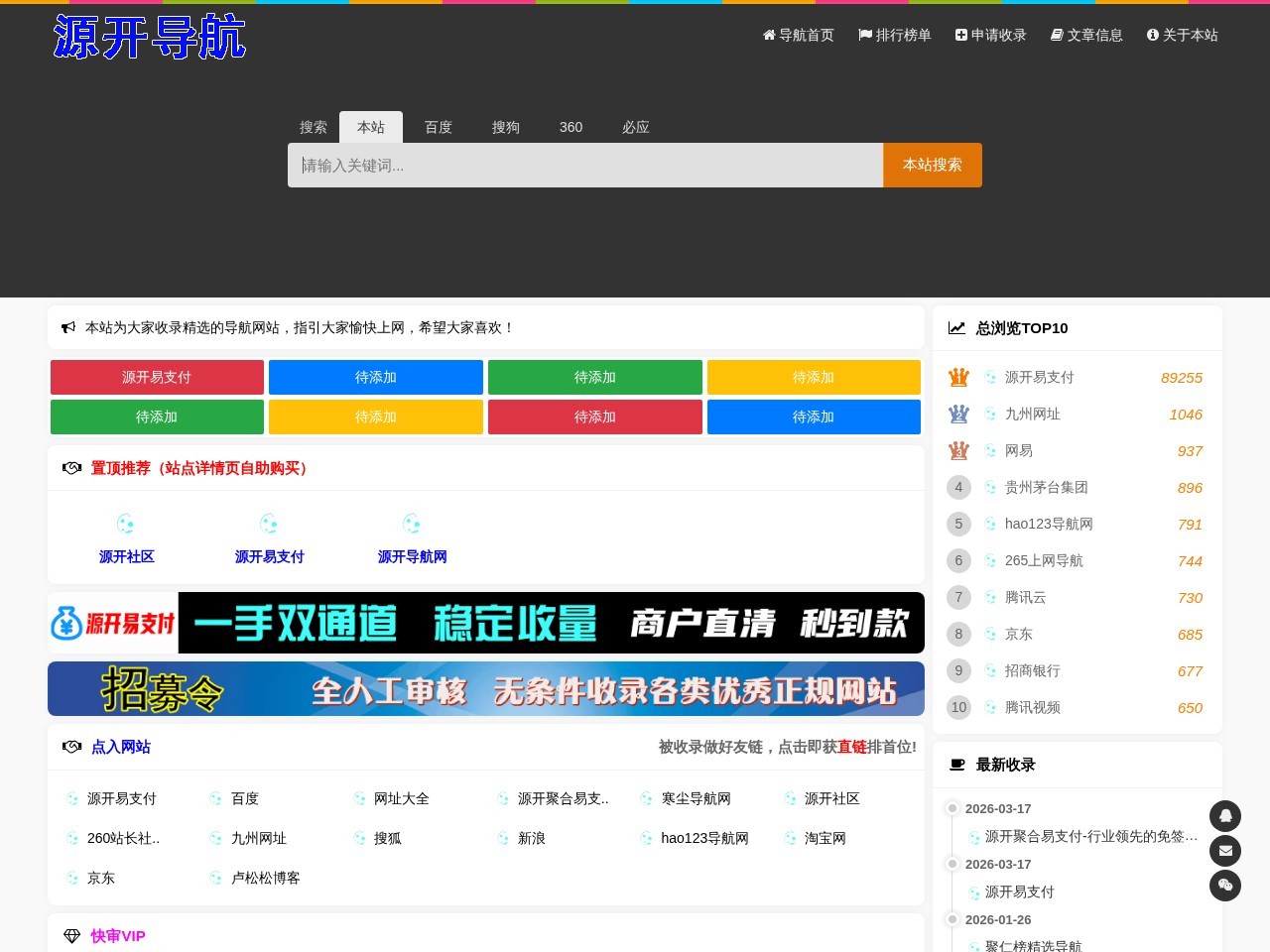The width and height of the screenshot is (1270, 952).
Task: Click the 本站搜索 search button
Action: click(932, 165)
